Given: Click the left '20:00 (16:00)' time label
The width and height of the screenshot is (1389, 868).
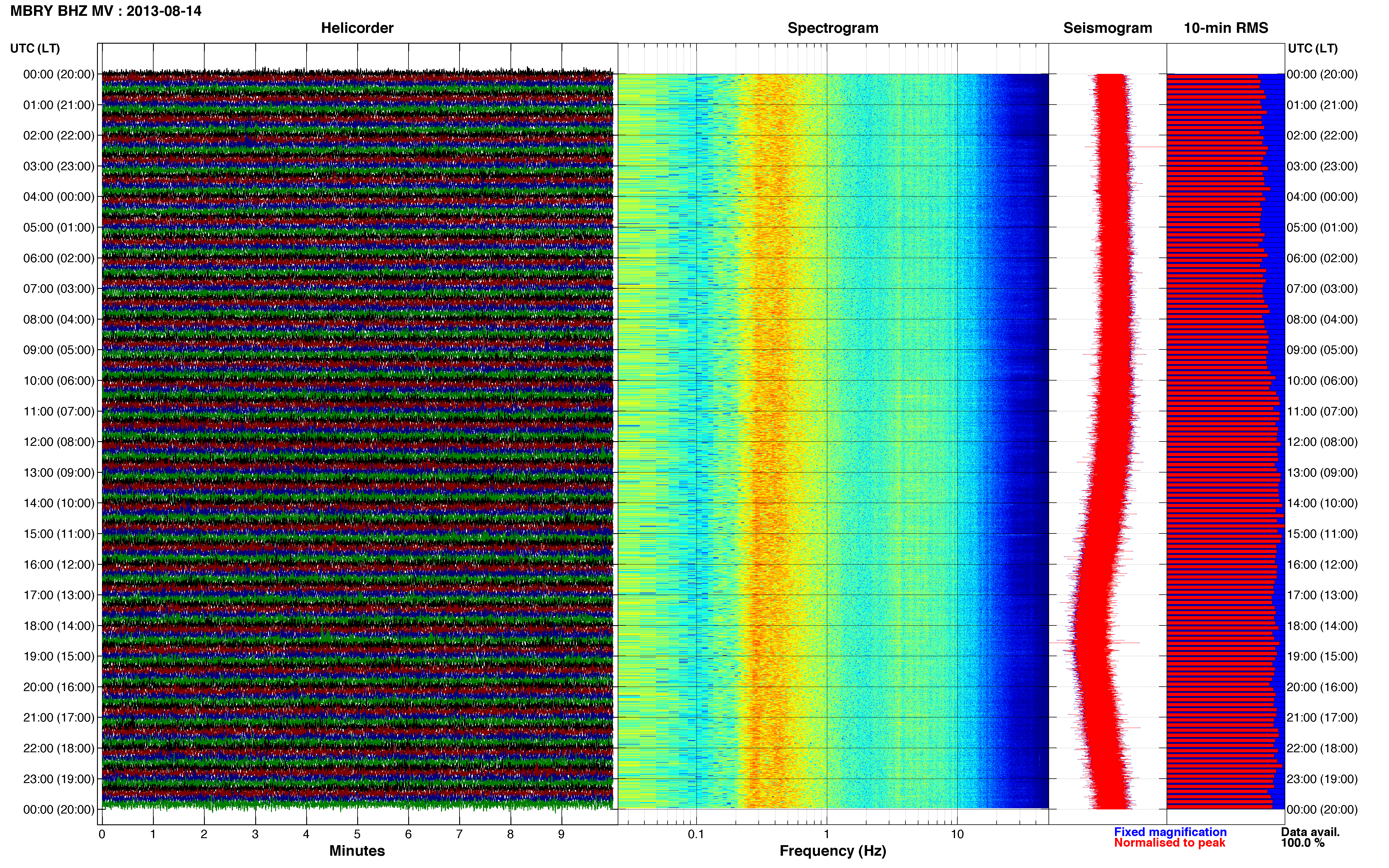Looking at the screenshot, I should [x=59, y=687].
